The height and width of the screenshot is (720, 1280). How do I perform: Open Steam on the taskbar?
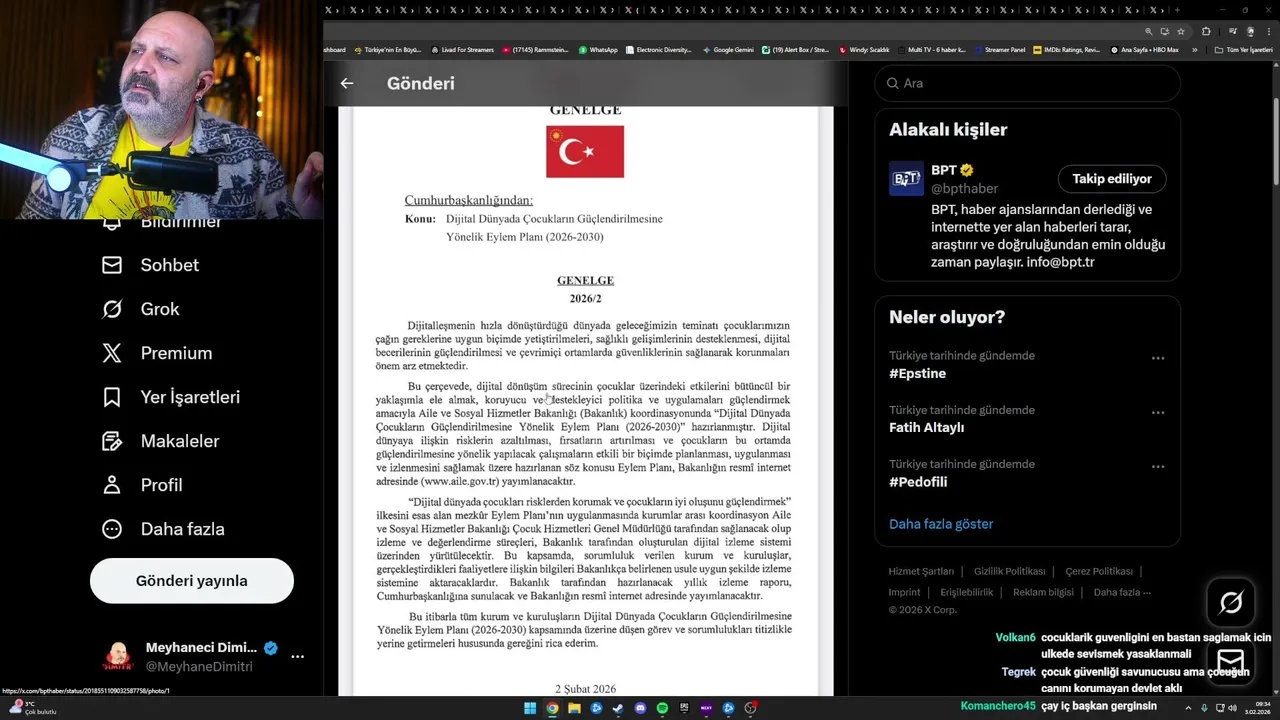click(618, 708)
